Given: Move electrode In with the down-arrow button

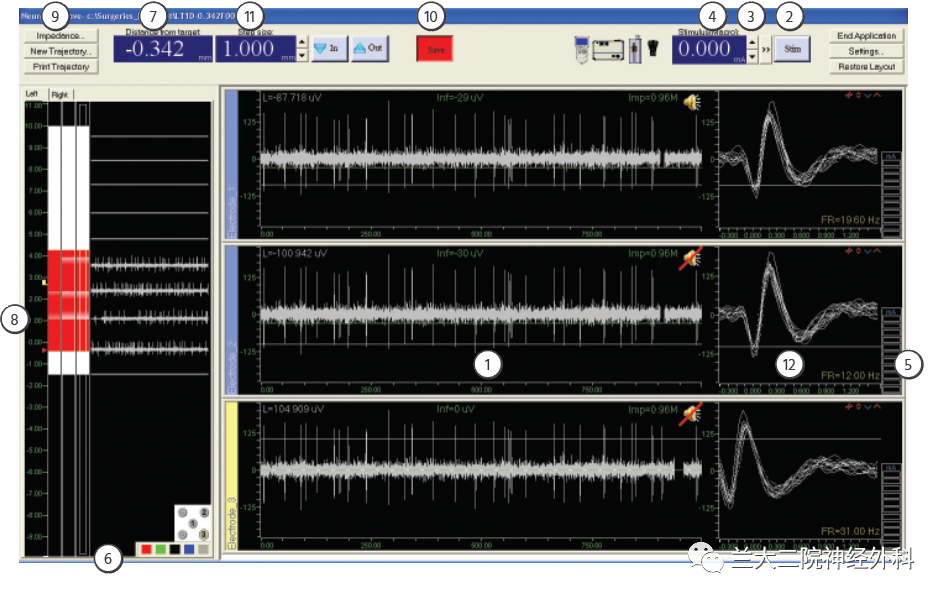Looking at the screenshot, I should (x=329, y=48).
